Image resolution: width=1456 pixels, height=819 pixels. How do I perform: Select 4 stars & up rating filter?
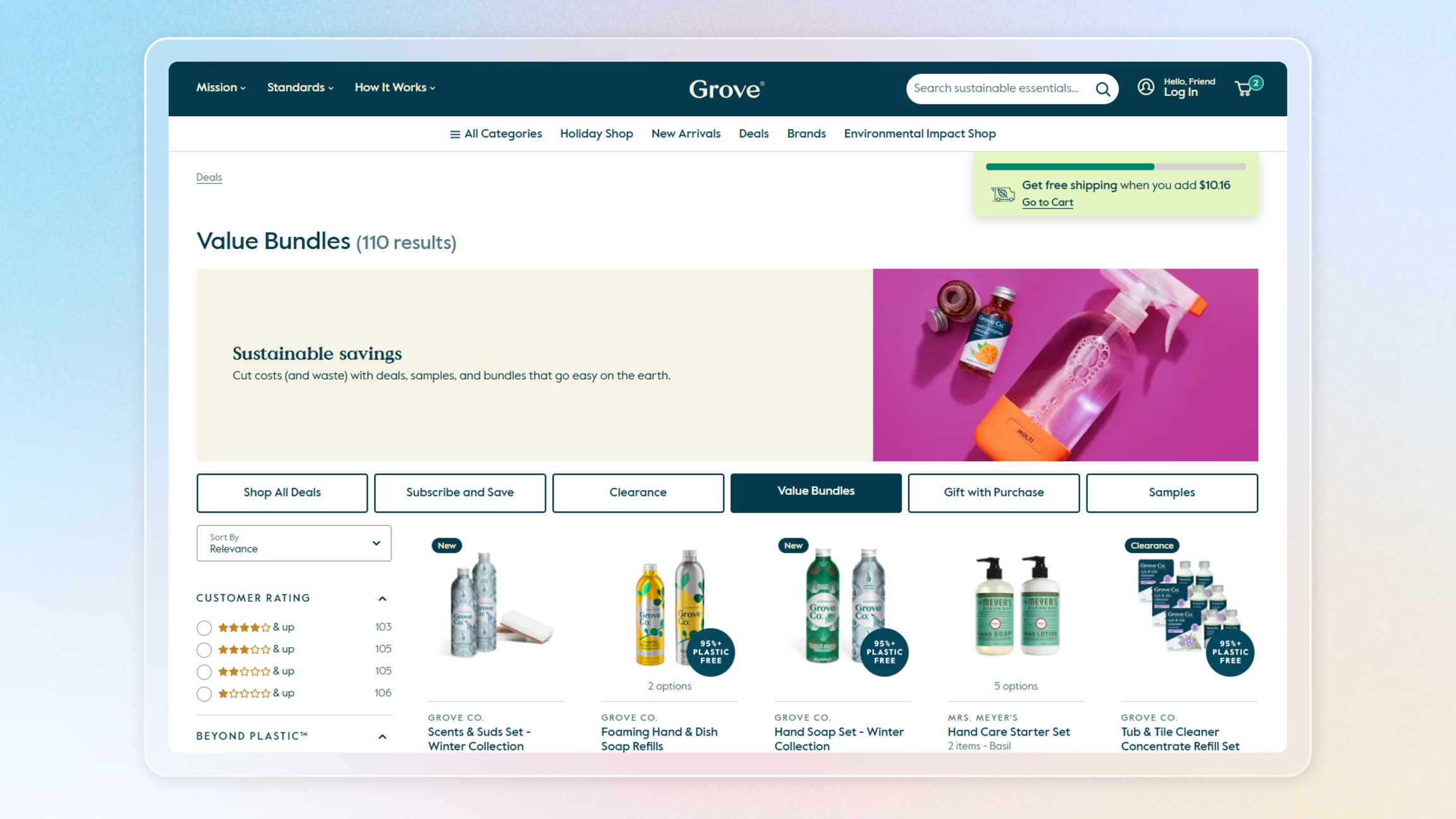[203, 628]
